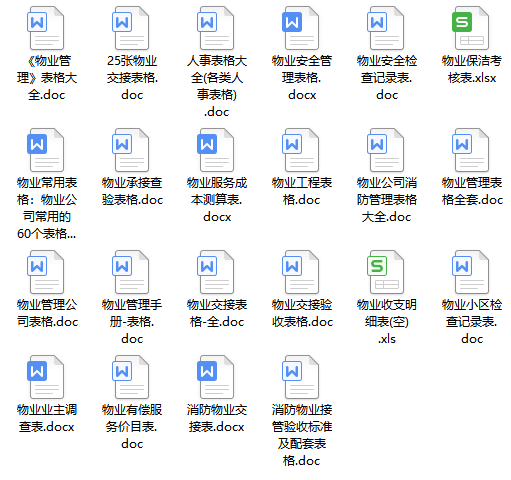511x480 pixels.
Task: Select 物业承接查验表格.doc file icon
Action: pyautogui.click(x=131, y=150)
